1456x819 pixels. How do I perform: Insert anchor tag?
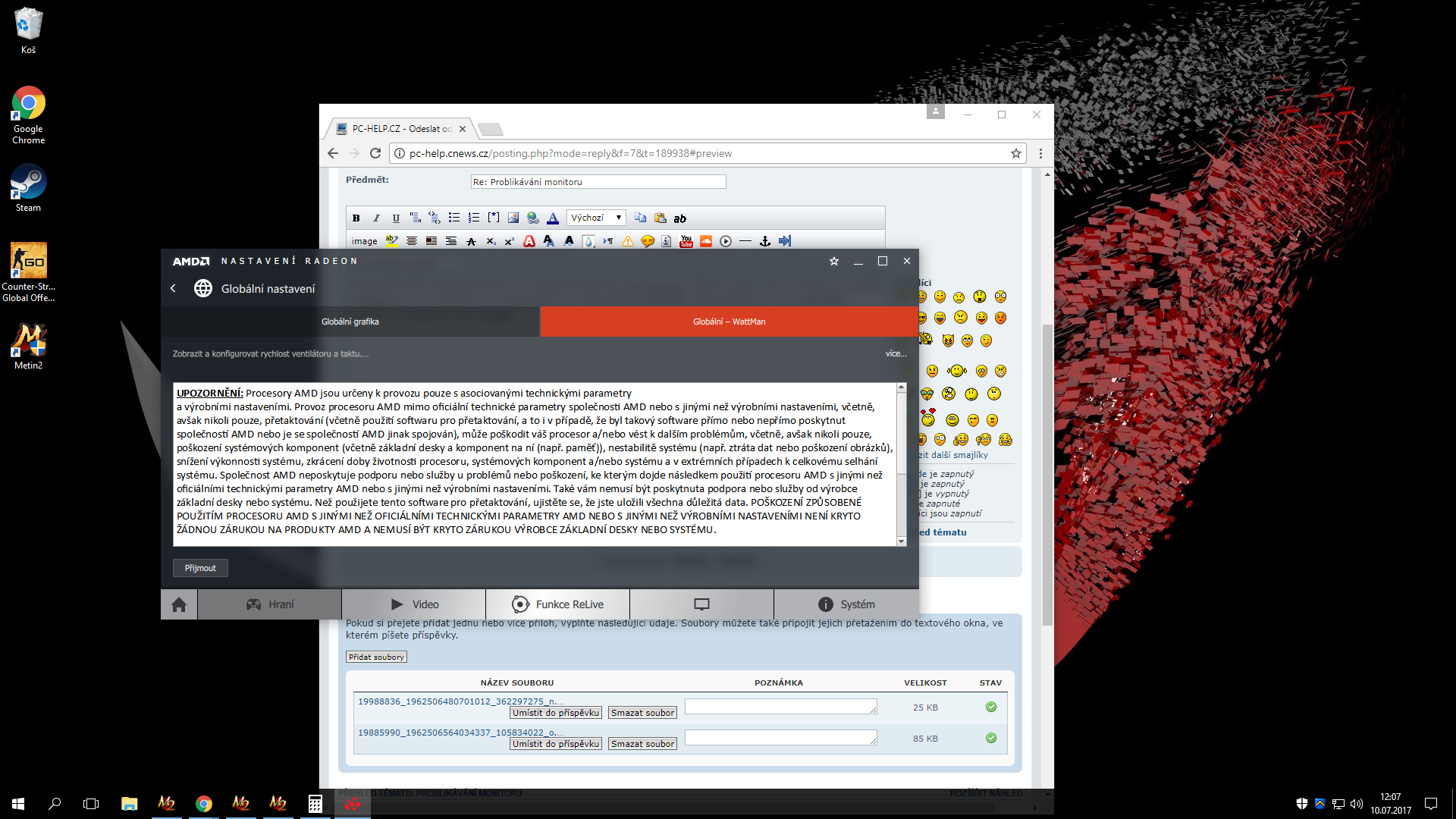point(765,241)
